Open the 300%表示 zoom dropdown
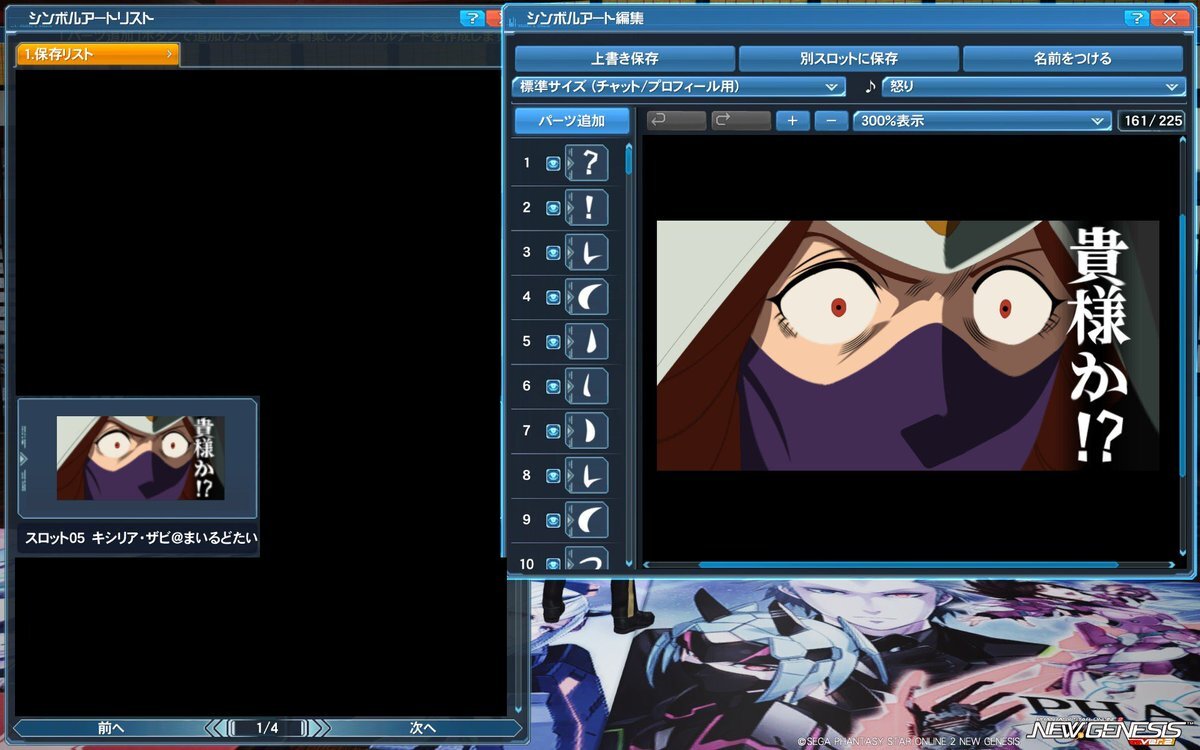This screenshot has width=1200, height=750. 982,121
